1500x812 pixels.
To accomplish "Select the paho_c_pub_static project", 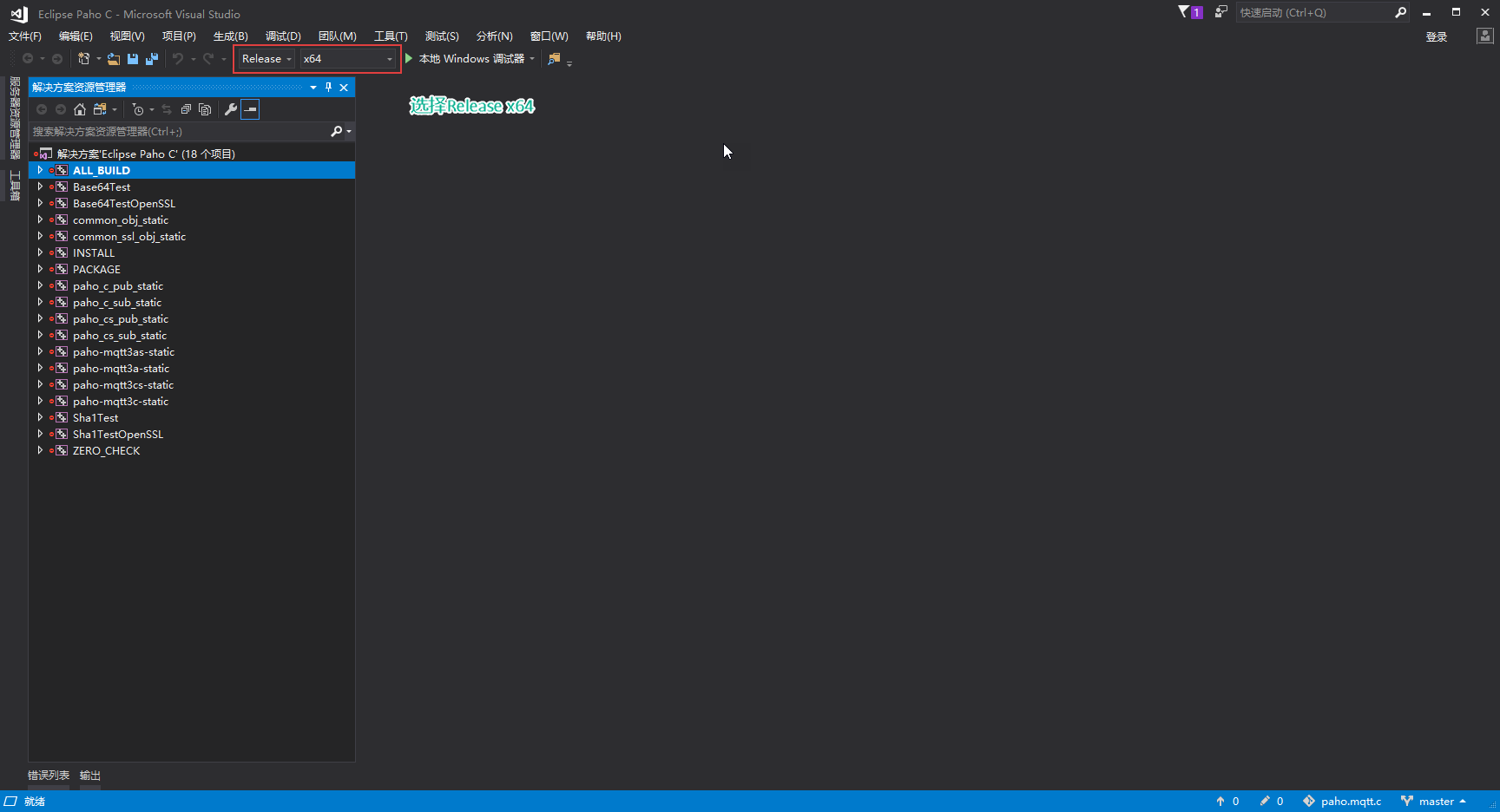I will coord(118,286).
